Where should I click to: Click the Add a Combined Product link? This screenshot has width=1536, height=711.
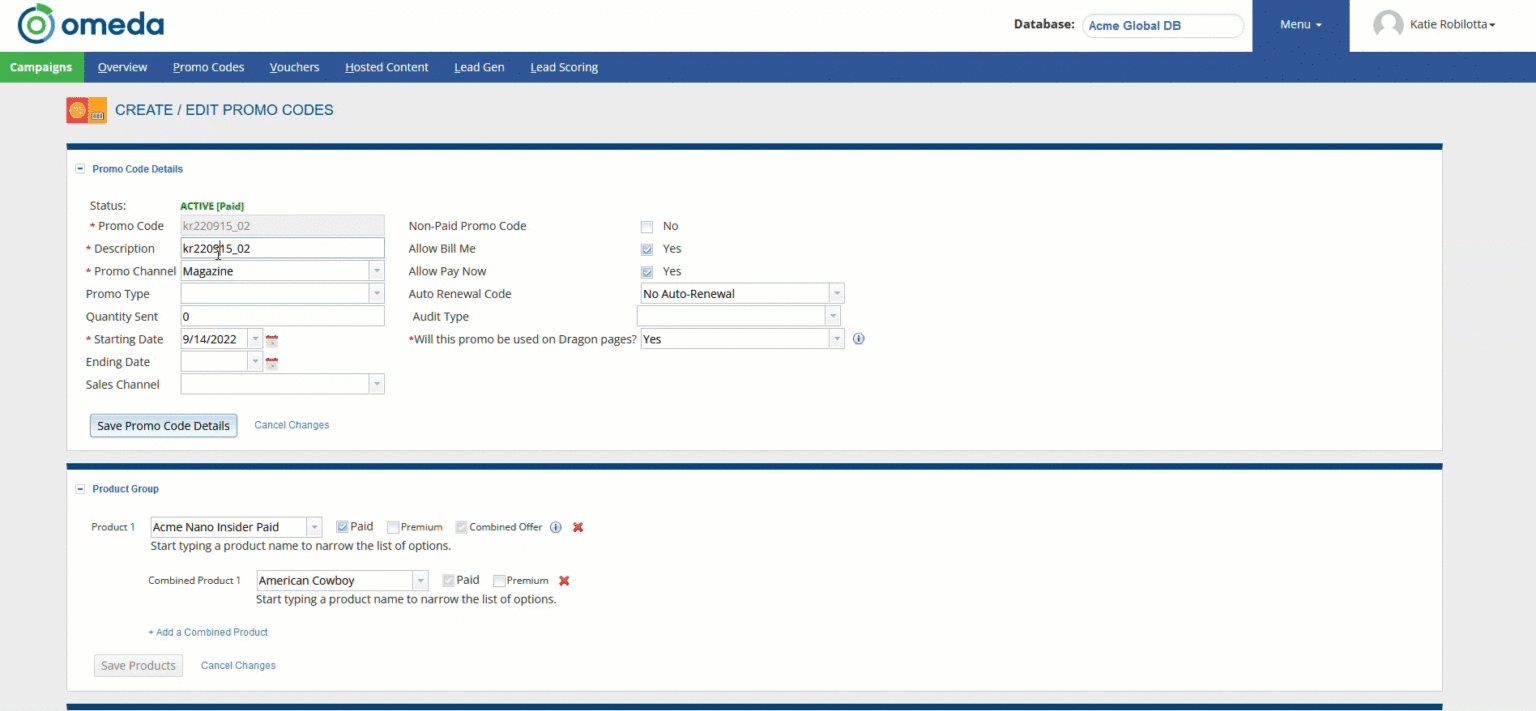click(x=208, y=632)
